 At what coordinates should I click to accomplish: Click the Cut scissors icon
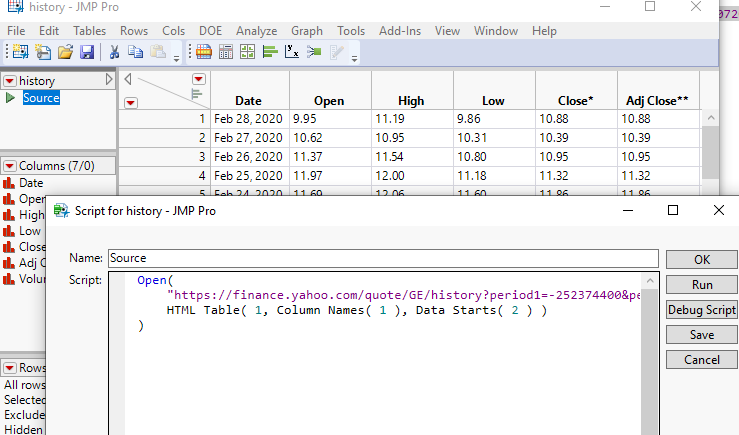[x=114, y=51]
